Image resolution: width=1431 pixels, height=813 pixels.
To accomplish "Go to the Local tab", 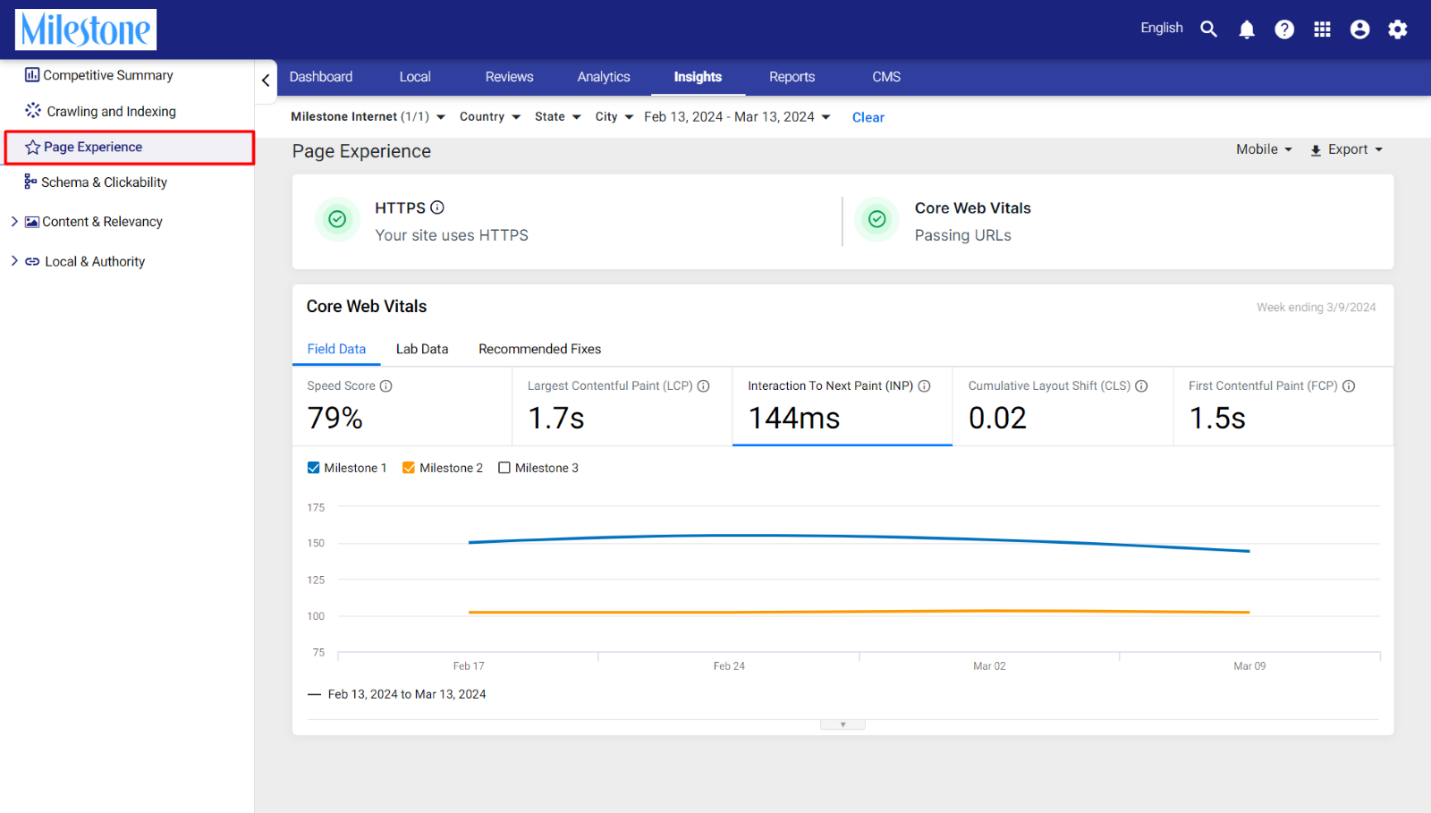I will (x=415, y=77).
